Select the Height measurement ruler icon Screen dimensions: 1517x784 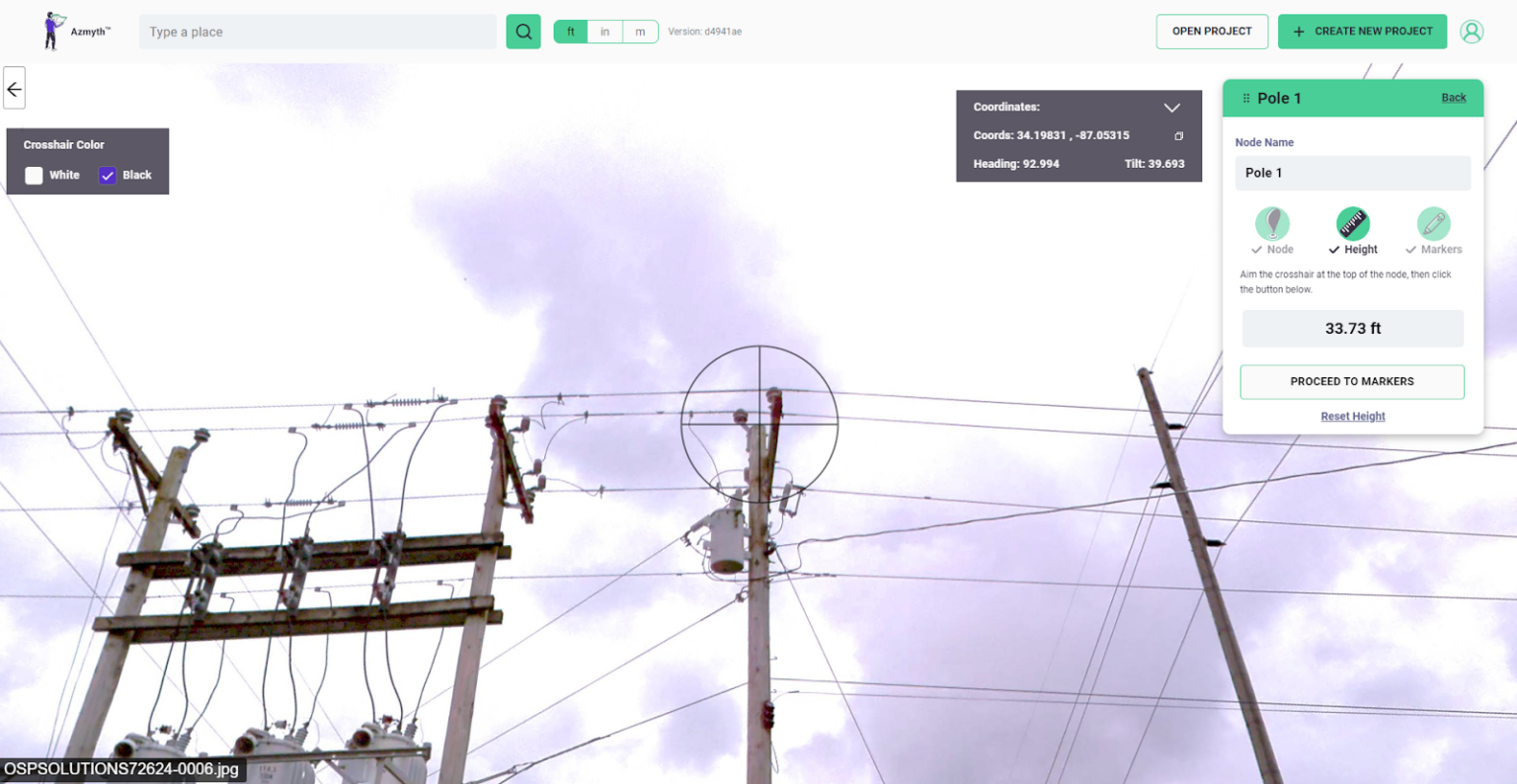[1353, 225]
